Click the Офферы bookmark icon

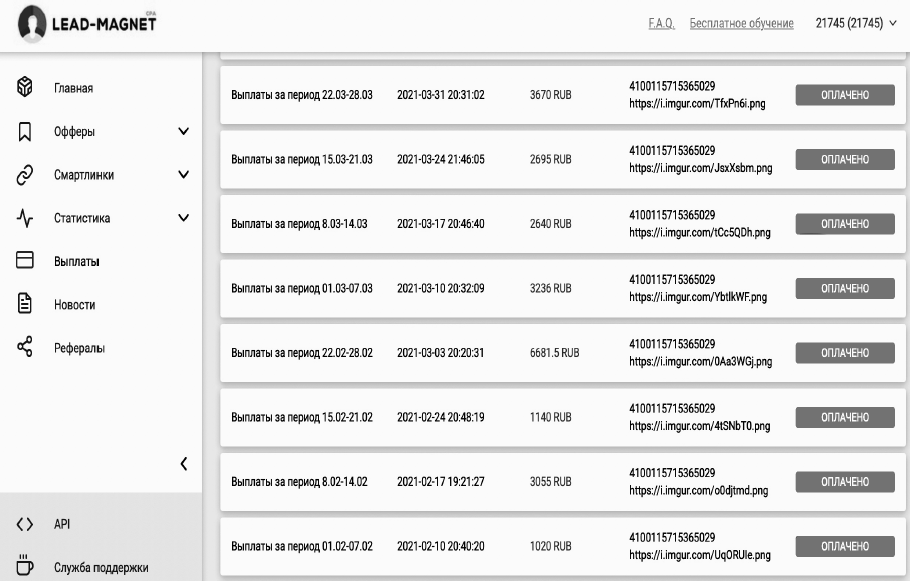(25, 131)
